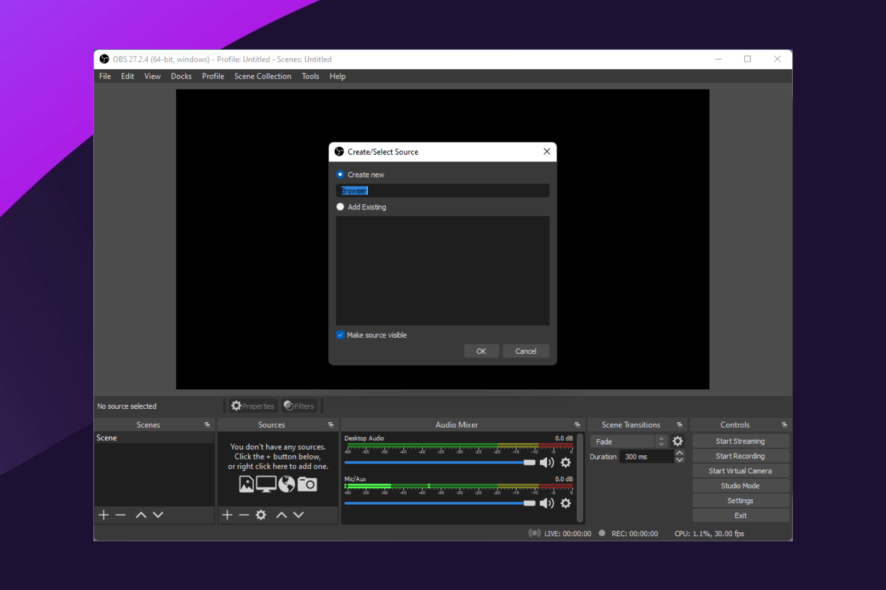Open the Scene Collection menu
Viewport: 886px width, 590px height.
[262, 75]
